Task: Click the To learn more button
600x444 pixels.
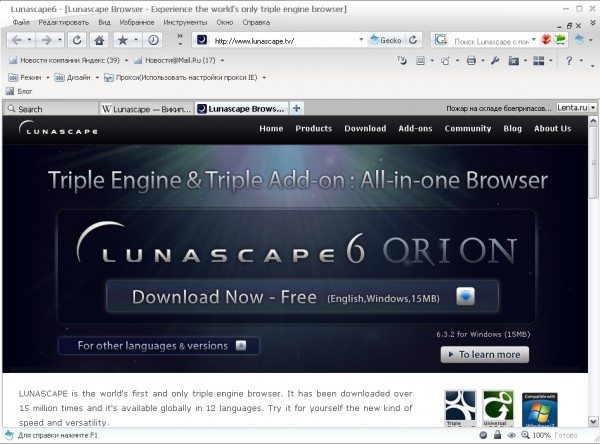Action: 485,354
